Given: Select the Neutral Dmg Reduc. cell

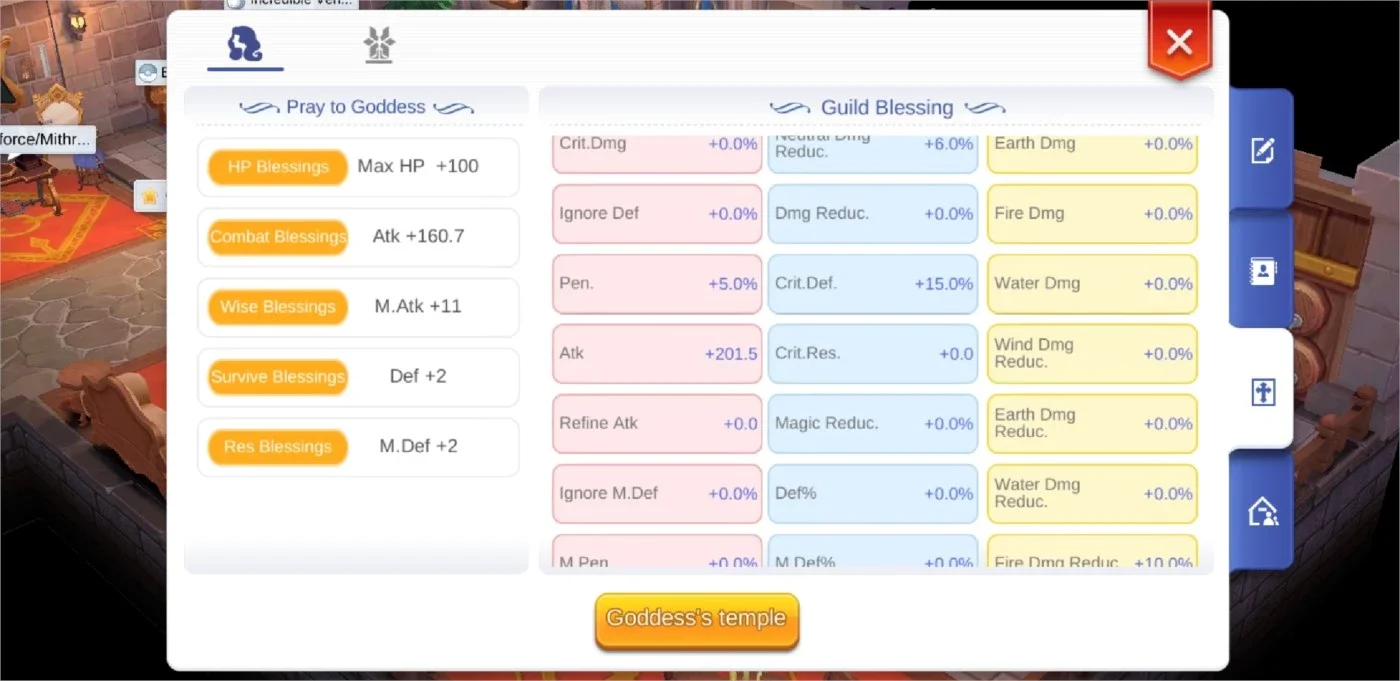Looking at the screenshot, I should point(873,153).
